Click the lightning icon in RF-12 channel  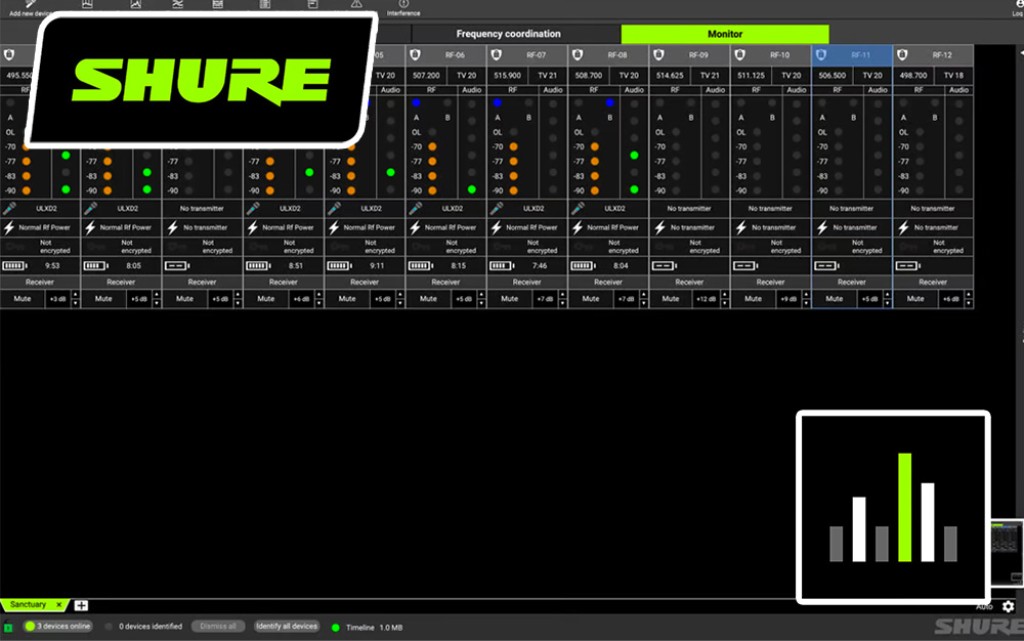903,228
